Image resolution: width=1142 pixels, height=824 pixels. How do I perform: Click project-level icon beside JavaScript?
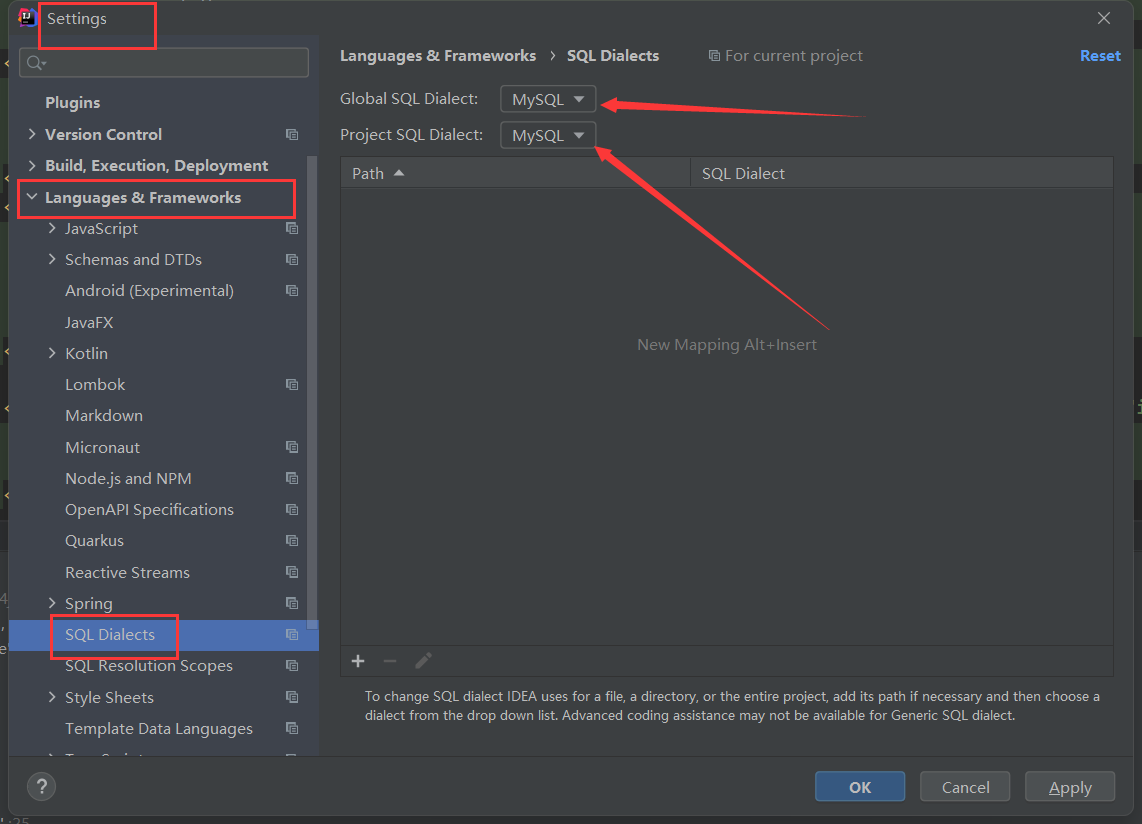pyautogui.click(x=292, y=229)
